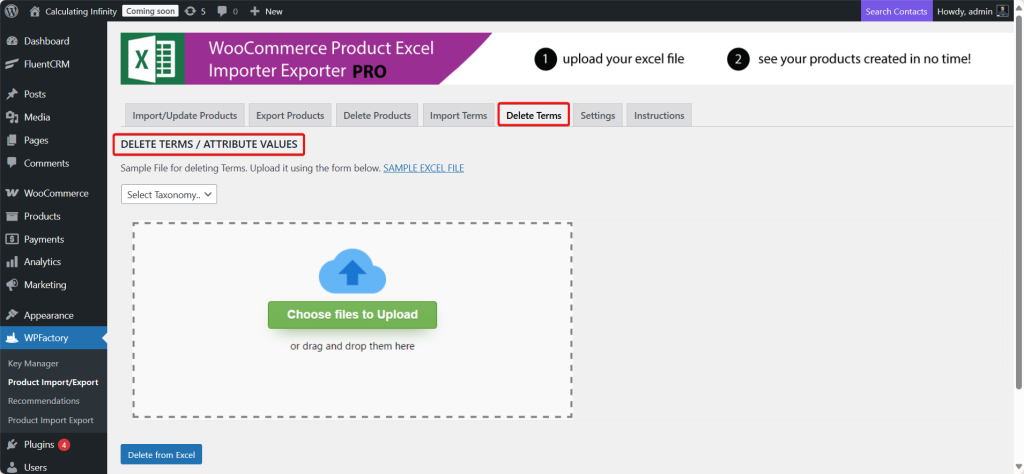Click the WPFactory sidebar icon

tap(12, 338)
